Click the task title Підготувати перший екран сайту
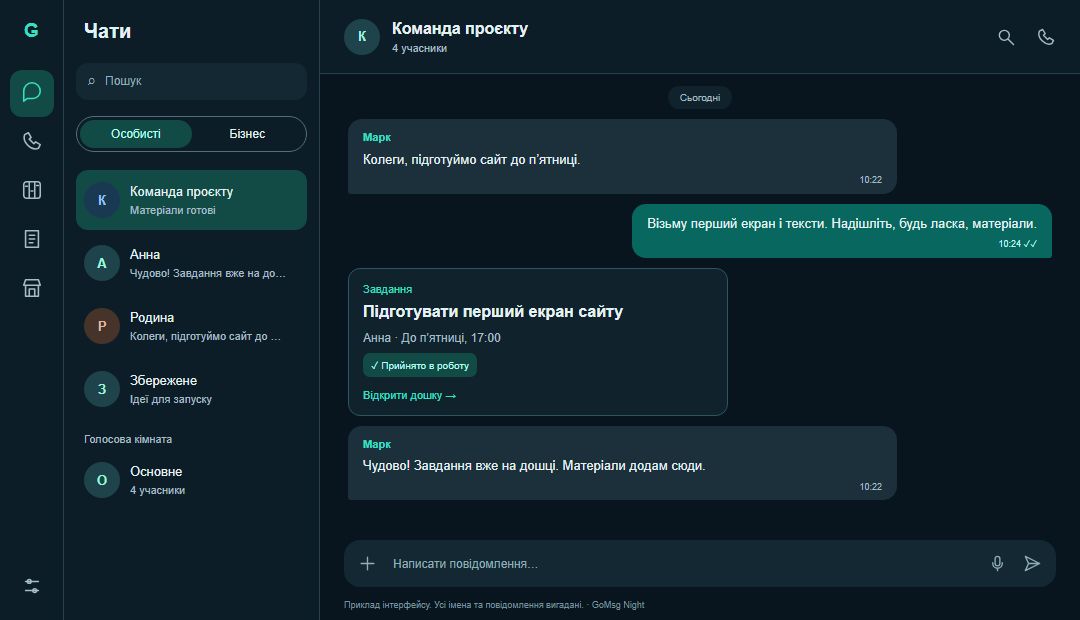The image size is (1080, 620). pyautogui.click(x=492, y=311)
